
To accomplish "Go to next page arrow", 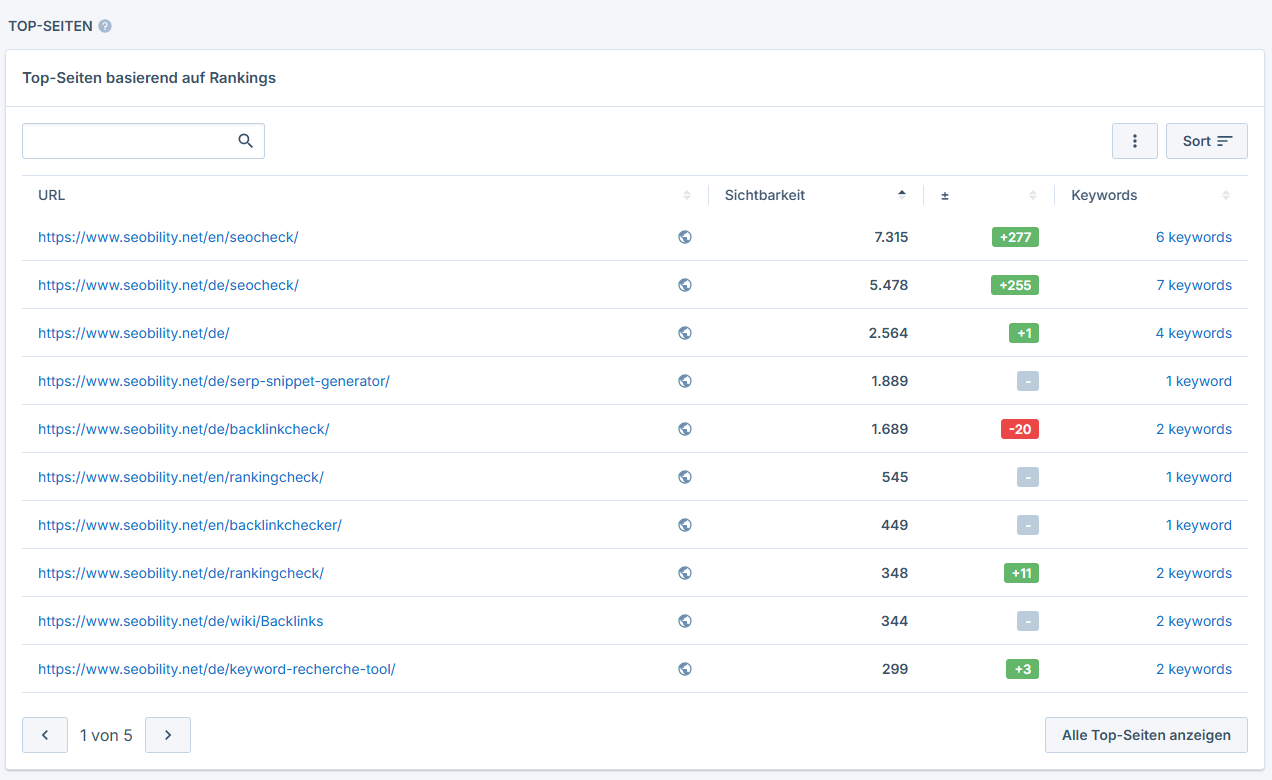I will click(168, 735).
